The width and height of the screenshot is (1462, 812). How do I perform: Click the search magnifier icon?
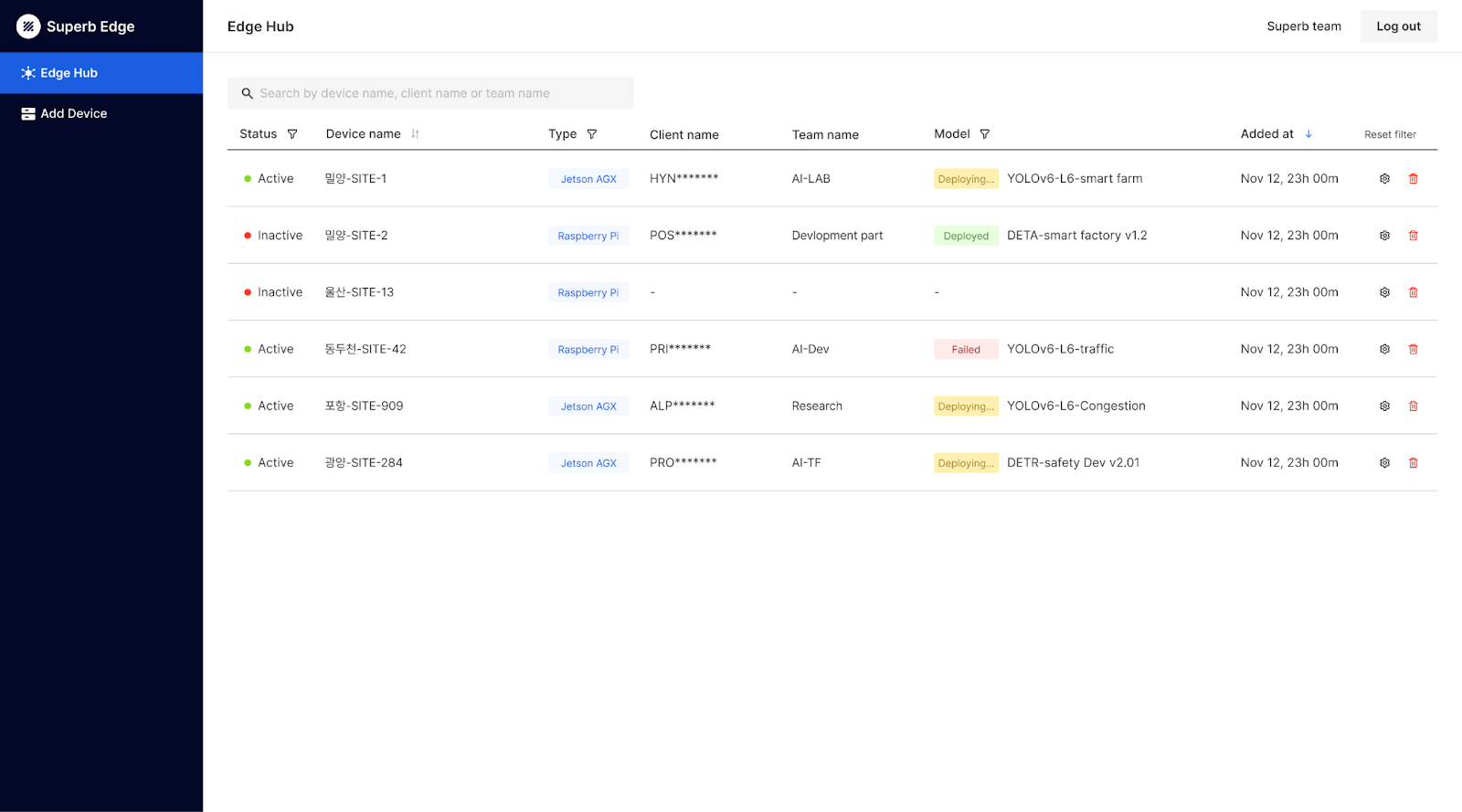pos(247,93)
